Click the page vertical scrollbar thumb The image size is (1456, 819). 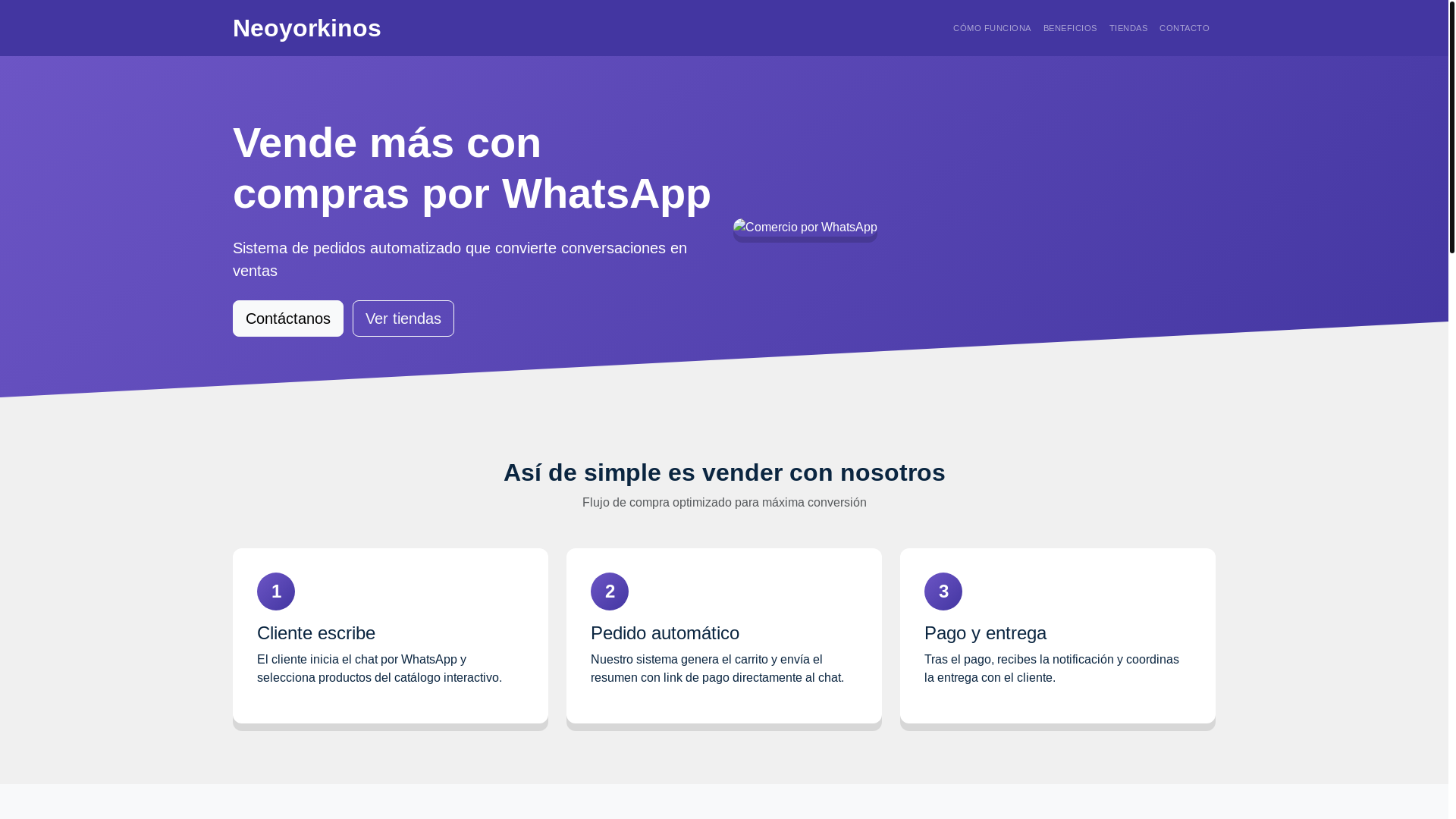[1452, 127]
